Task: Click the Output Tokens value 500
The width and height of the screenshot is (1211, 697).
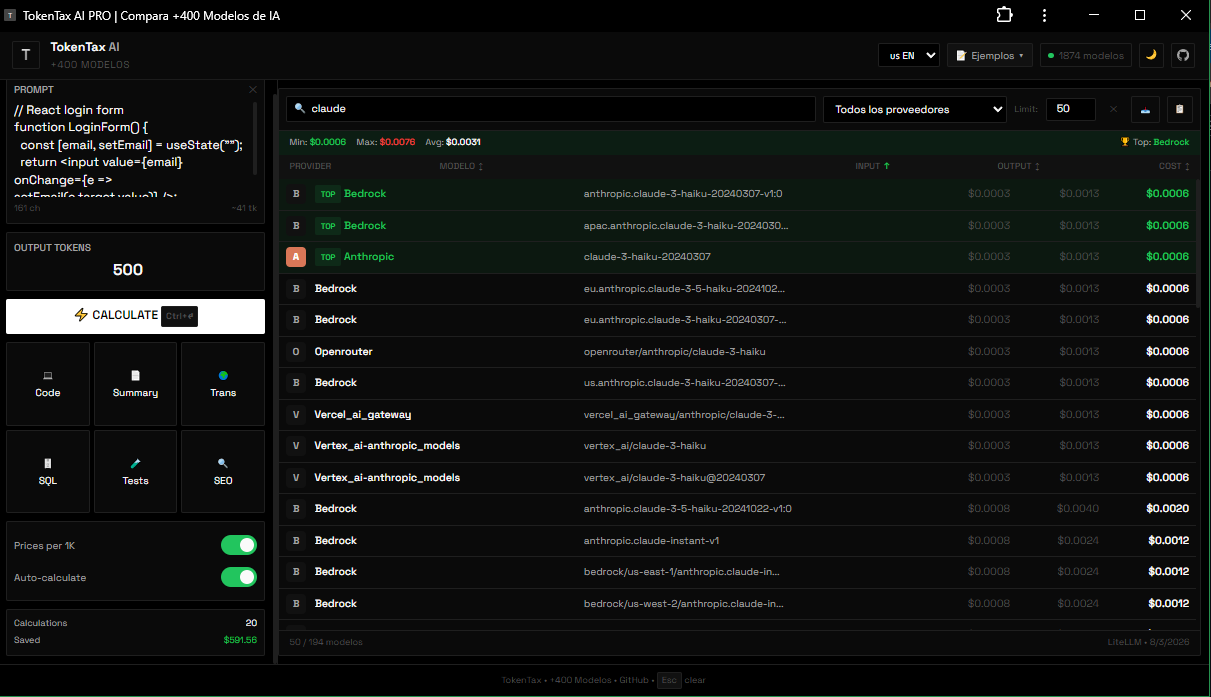Action: coord(128,270)
